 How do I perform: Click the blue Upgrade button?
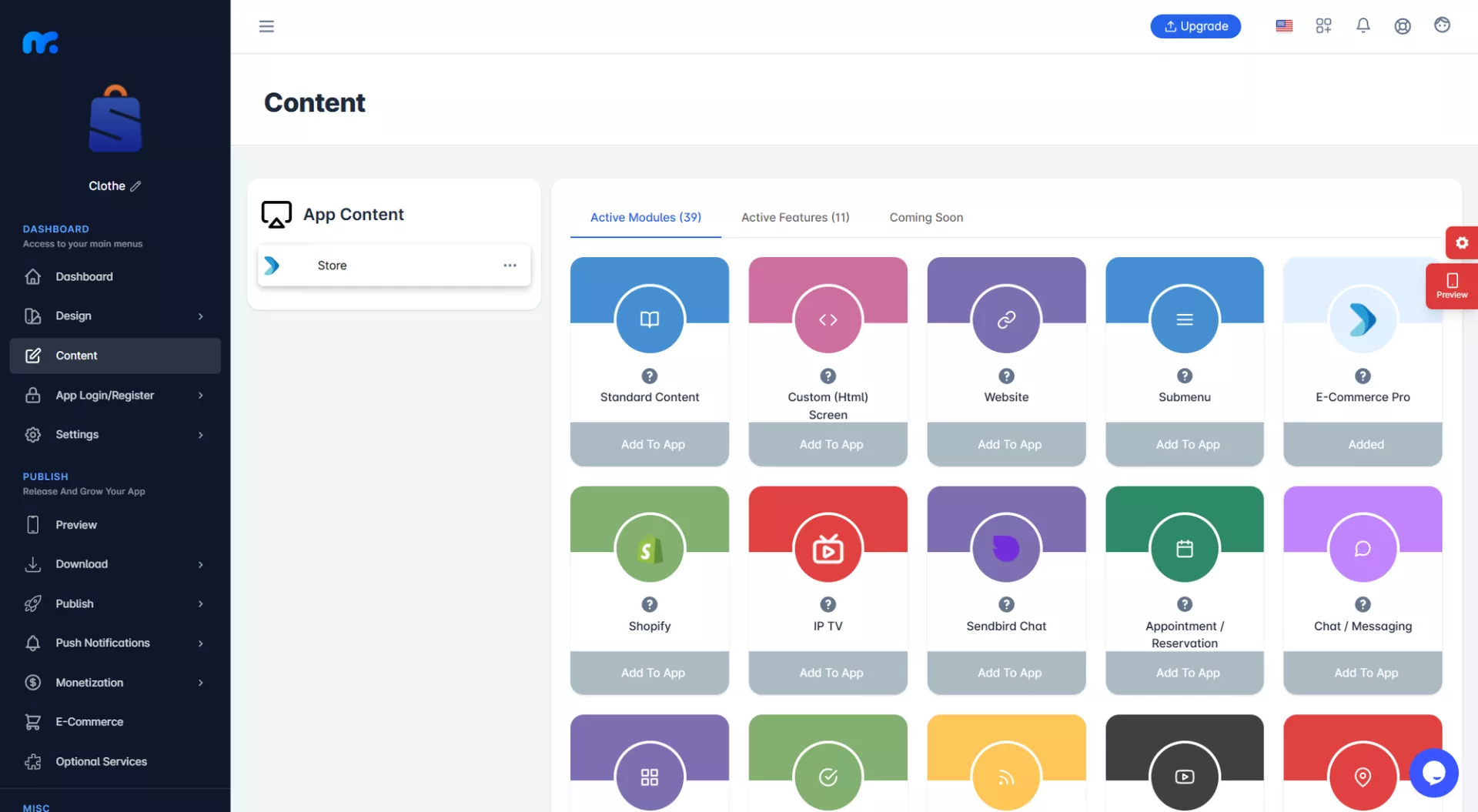[x=1195, y=26]
